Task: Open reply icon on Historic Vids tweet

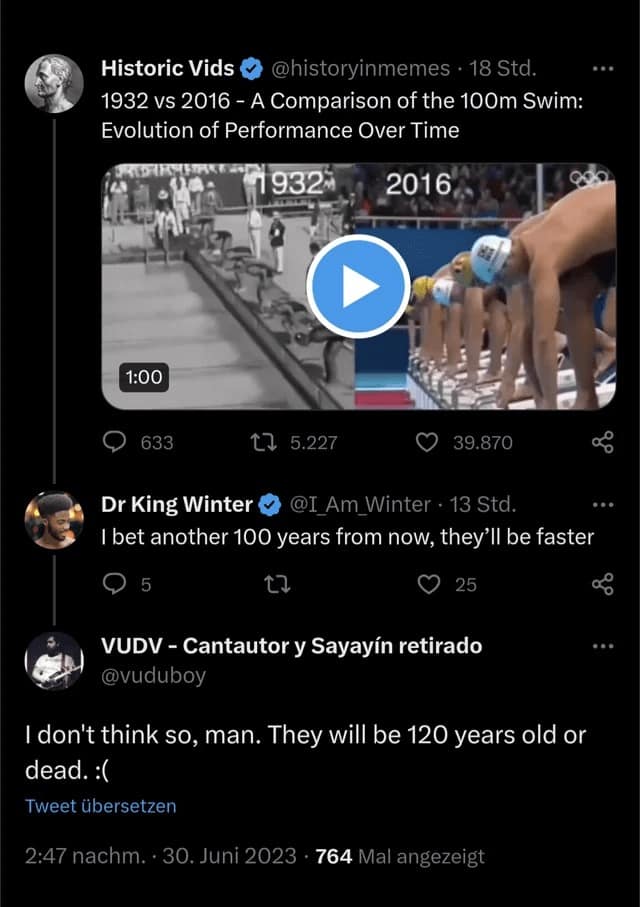Action: [114, 442]
